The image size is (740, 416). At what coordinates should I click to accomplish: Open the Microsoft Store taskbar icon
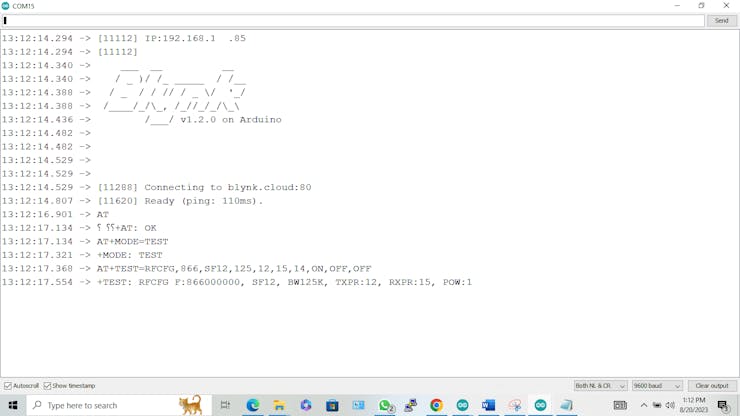(x=332, y=405)
